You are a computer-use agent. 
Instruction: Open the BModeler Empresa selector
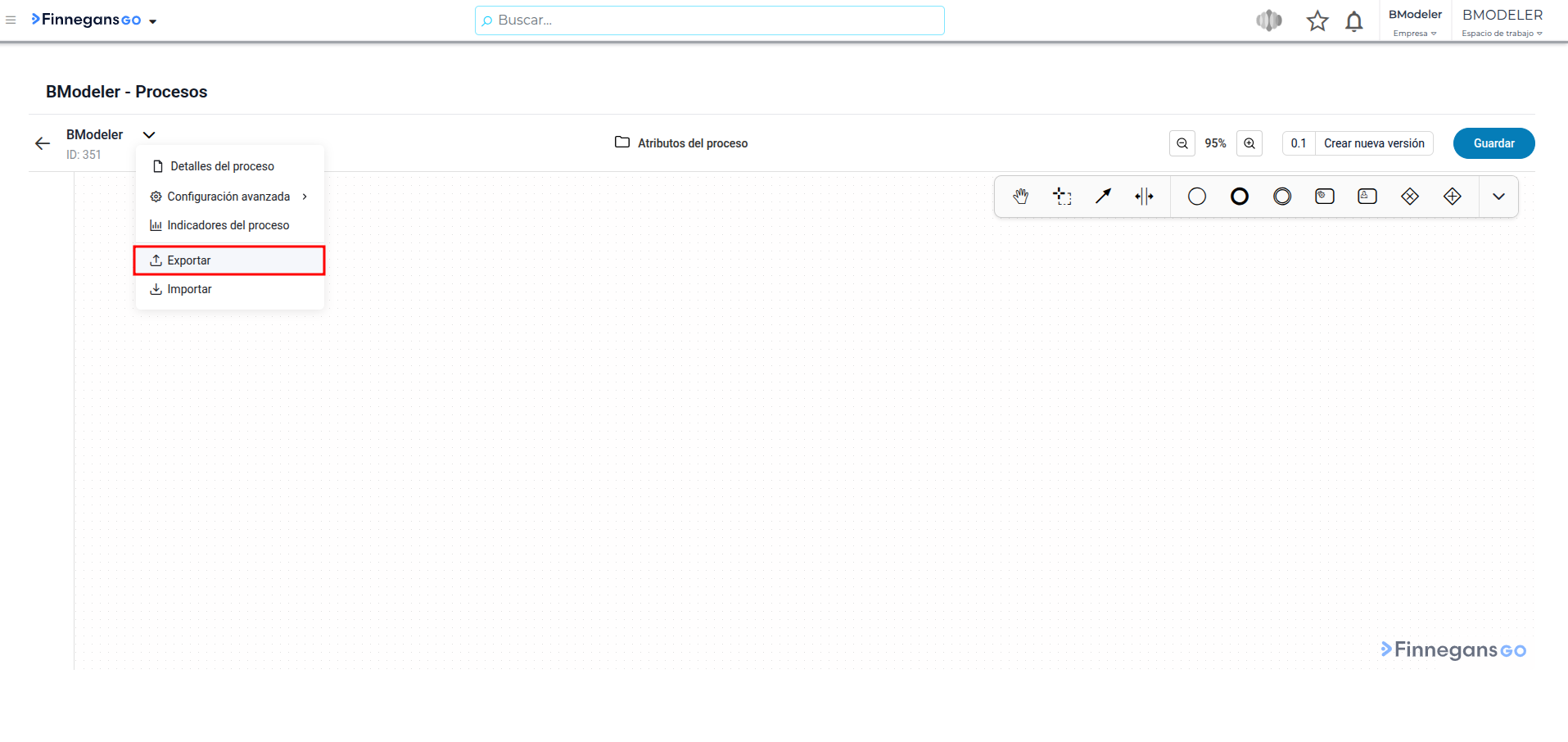click(1415, 22)
